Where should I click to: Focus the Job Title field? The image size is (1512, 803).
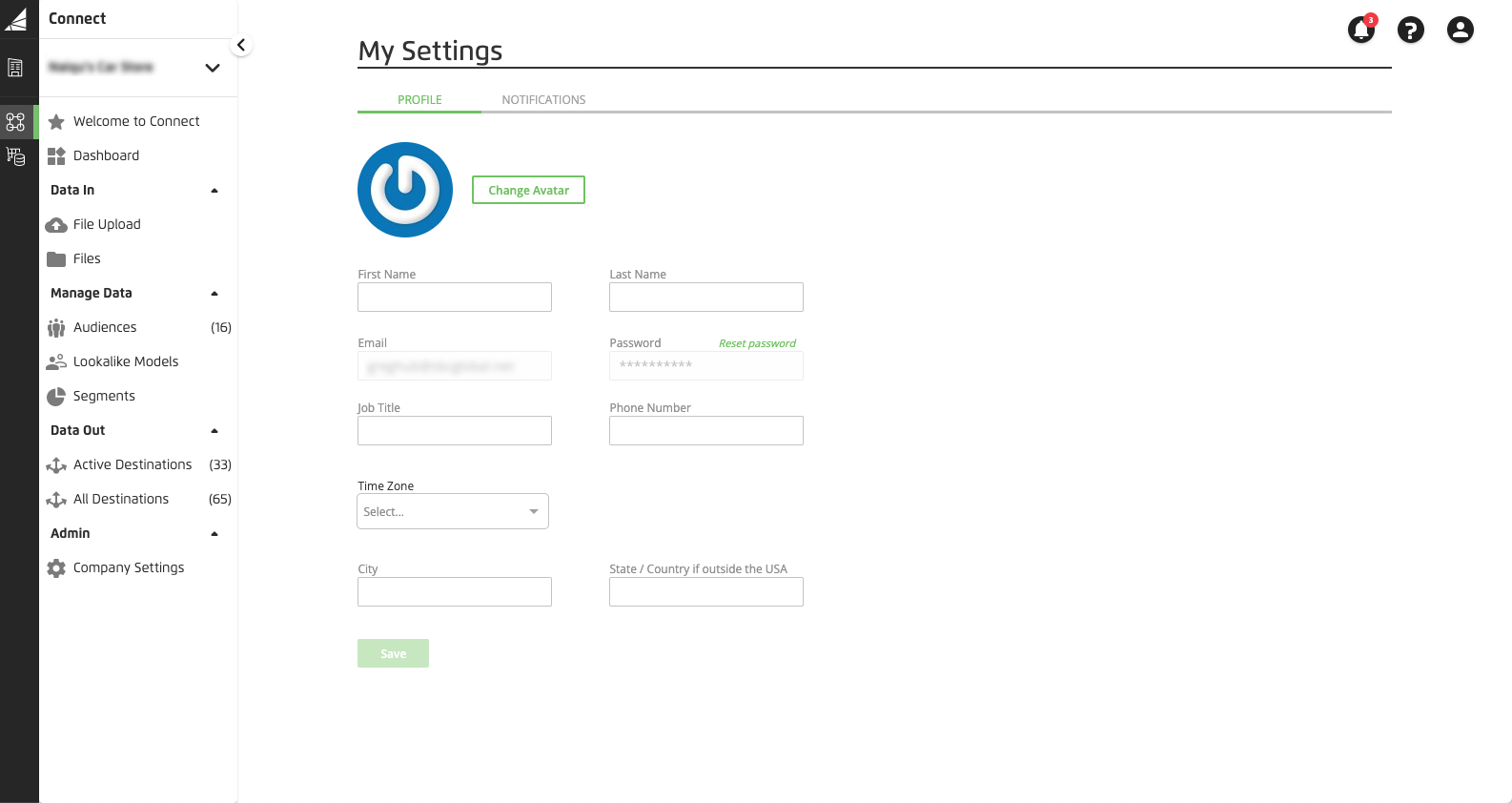pos(455,430)
